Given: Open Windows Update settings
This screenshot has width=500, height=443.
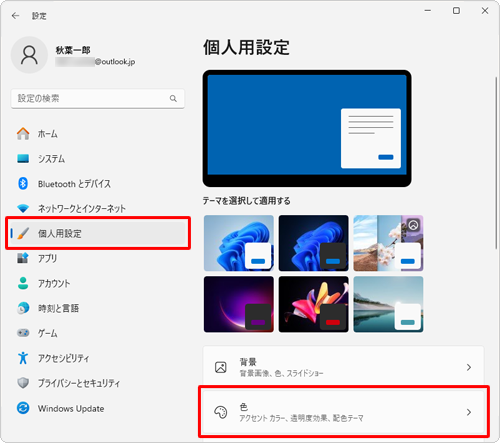Looking at the screenshot, I should (98, 408).
